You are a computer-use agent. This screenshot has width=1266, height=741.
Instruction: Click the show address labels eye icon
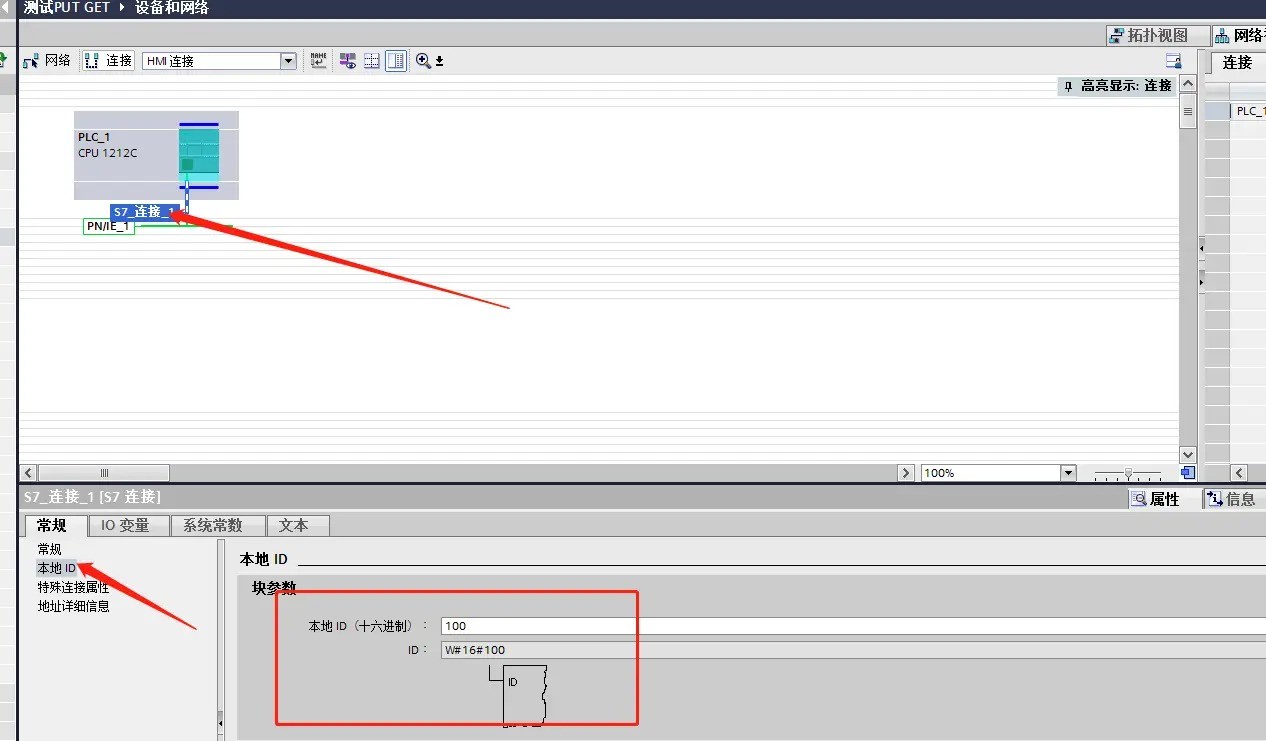(x=347, y=61)
